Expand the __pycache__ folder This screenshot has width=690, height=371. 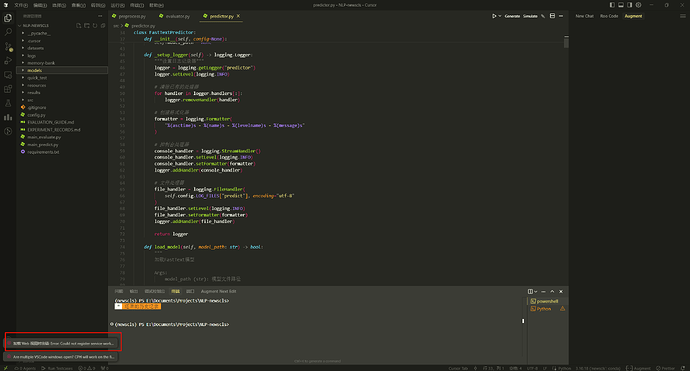(62, 33)
